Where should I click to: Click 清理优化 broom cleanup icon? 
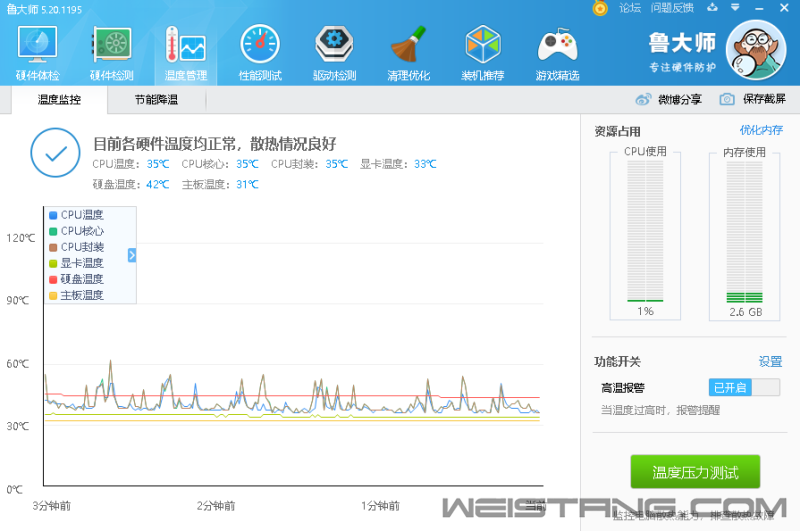(x=408, y=51)
